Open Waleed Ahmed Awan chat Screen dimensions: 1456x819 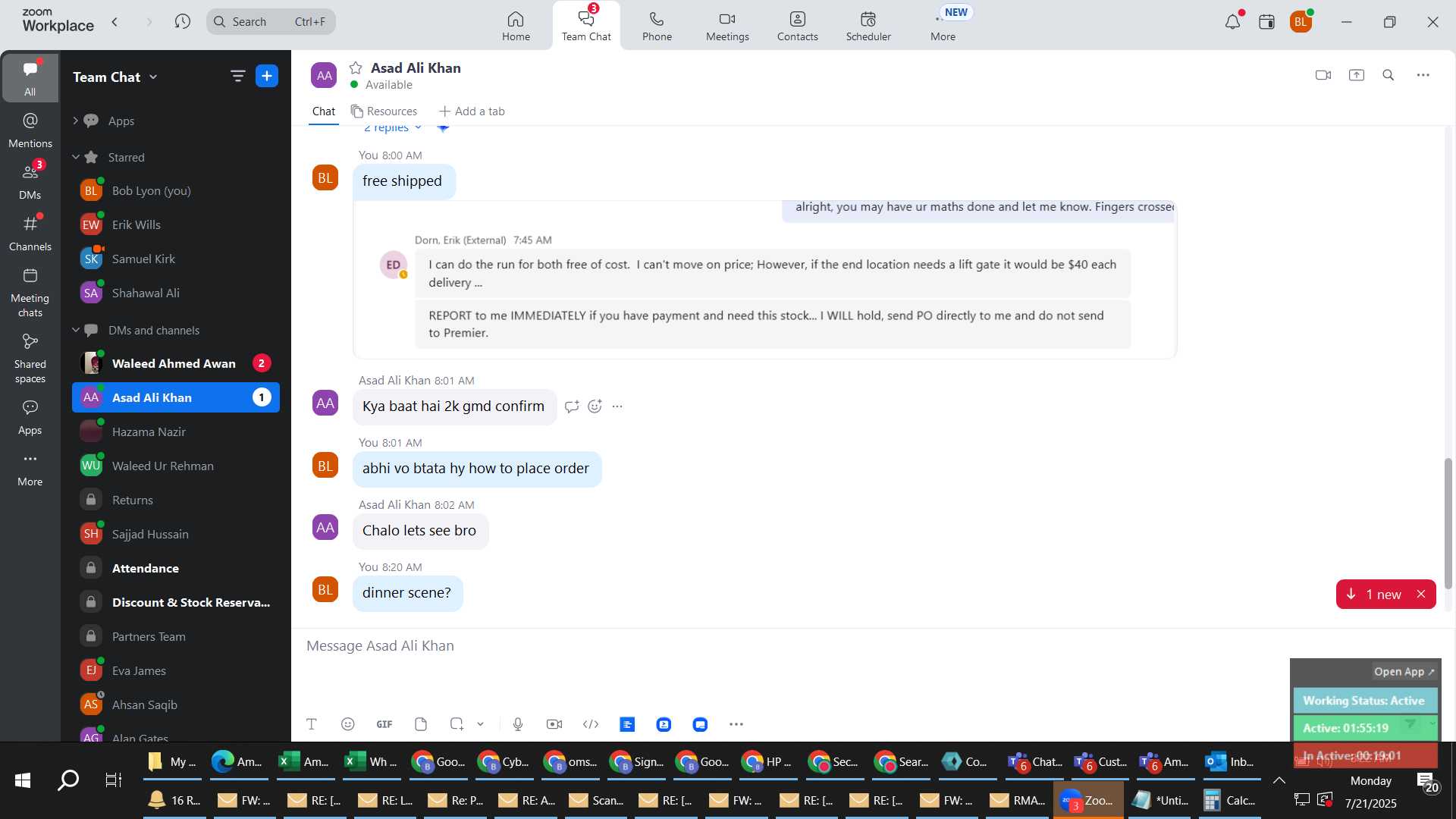tap(176, 363)
